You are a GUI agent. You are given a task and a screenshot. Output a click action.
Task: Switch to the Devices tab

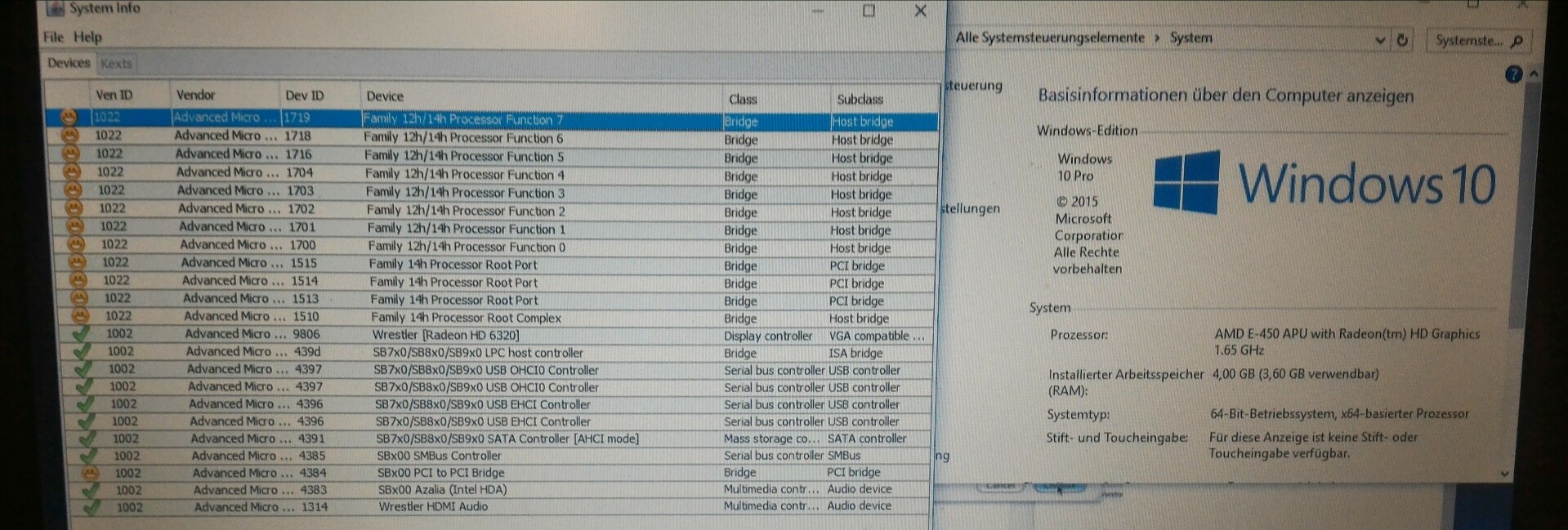point(69,63)
